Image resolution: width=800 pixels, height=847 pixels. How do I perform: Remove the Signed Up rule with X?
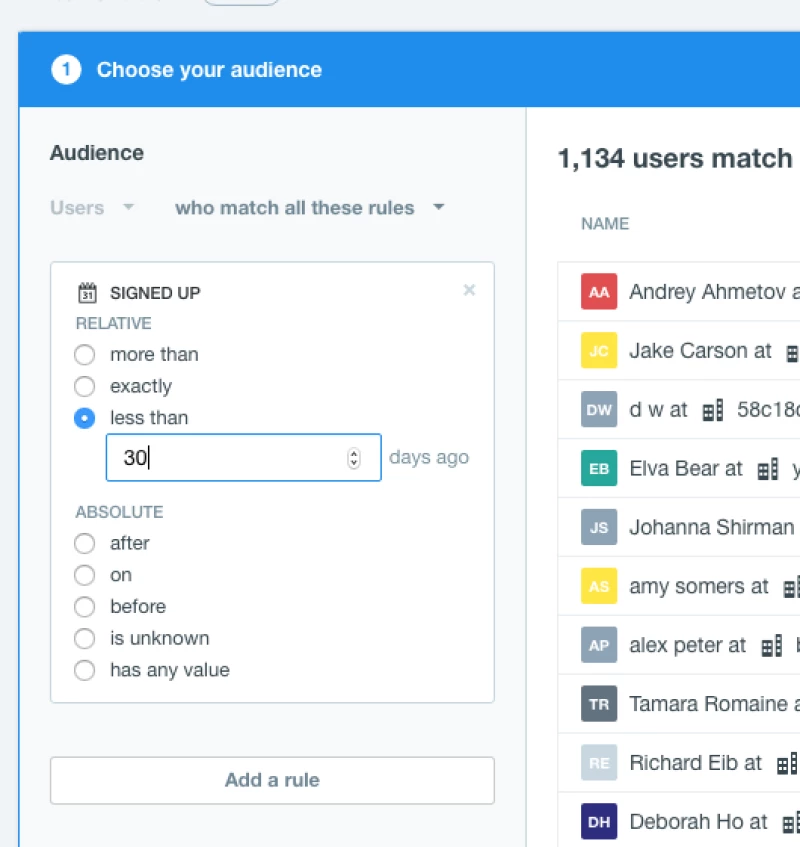(469, 290)
